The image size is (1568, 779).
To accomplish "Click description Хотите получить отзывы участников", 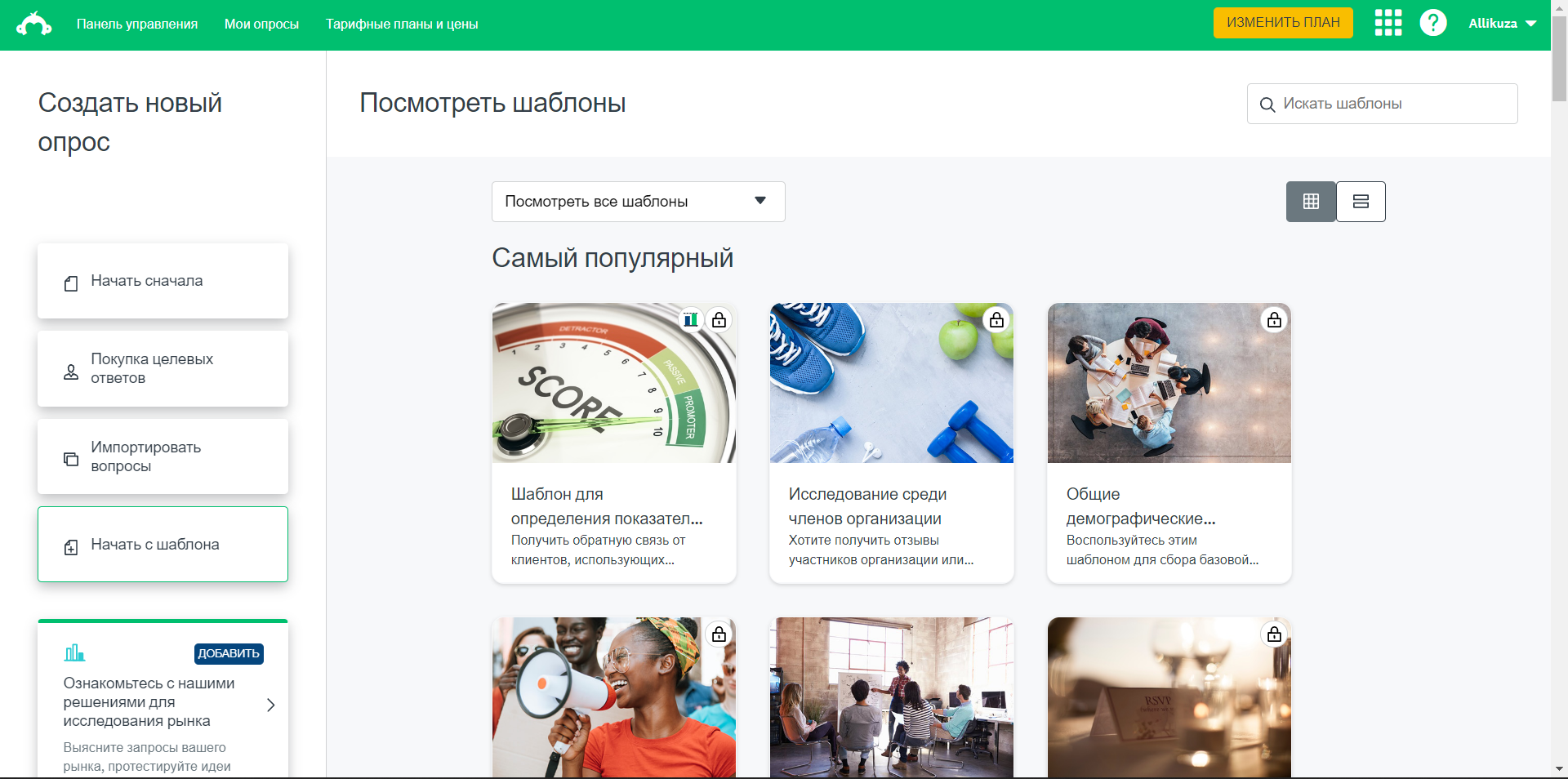I will 881,550.
